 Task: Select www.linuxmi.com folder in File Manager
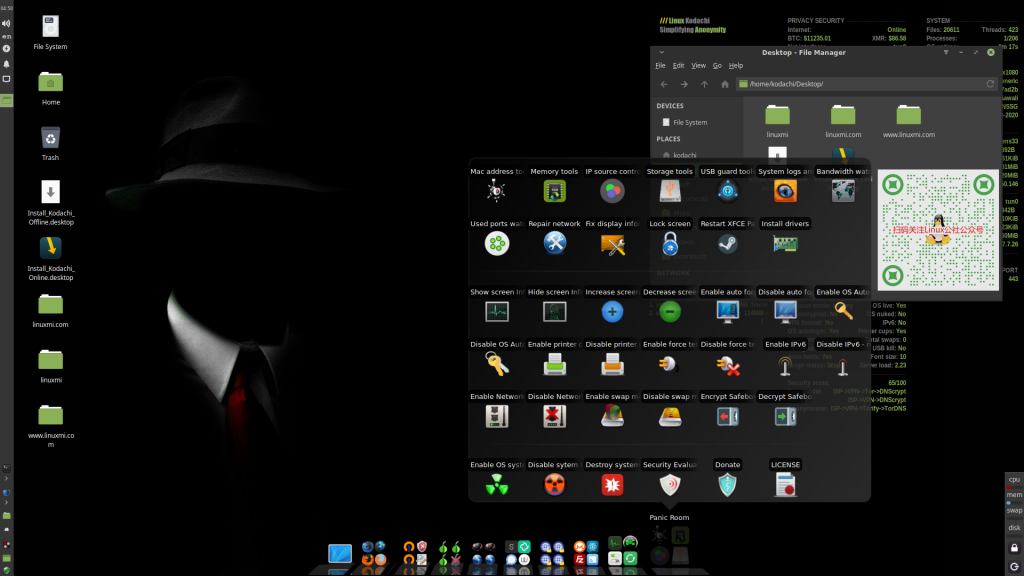coord(908,121)
